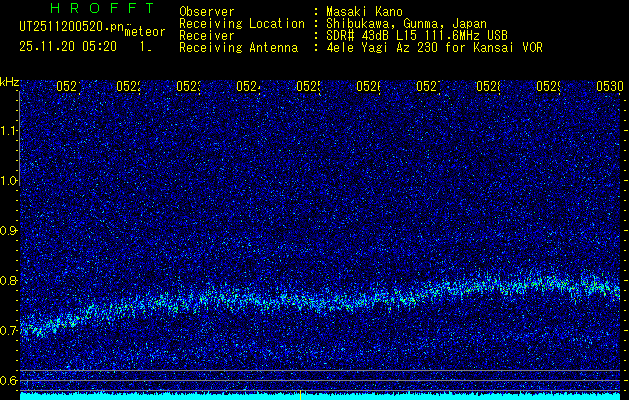629x400 pixels.
Task: Click the 0521 time axis label
Action: coord(68,86)
